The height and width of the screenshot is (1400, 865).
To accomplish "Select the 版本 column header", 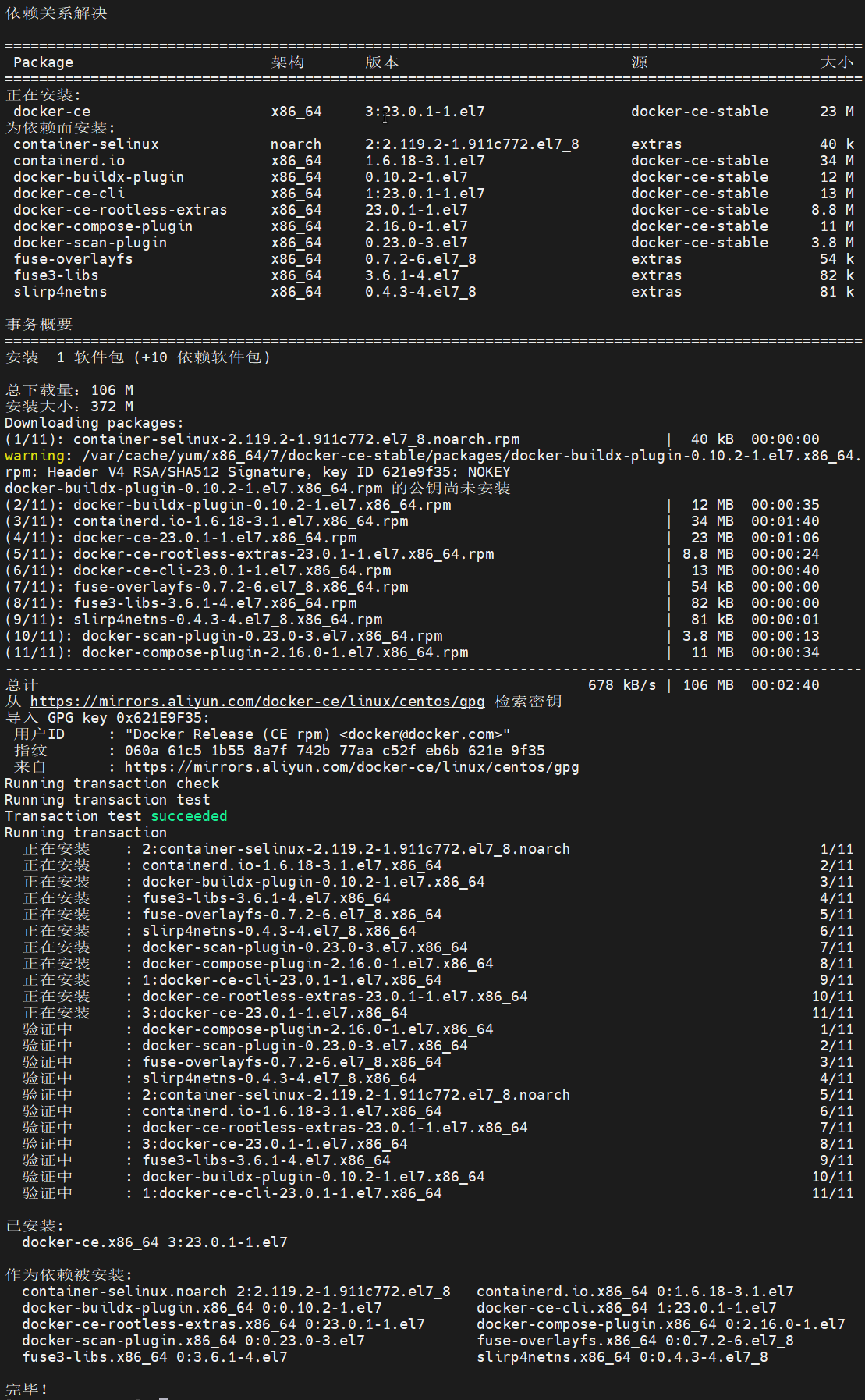I will point(382,62).
